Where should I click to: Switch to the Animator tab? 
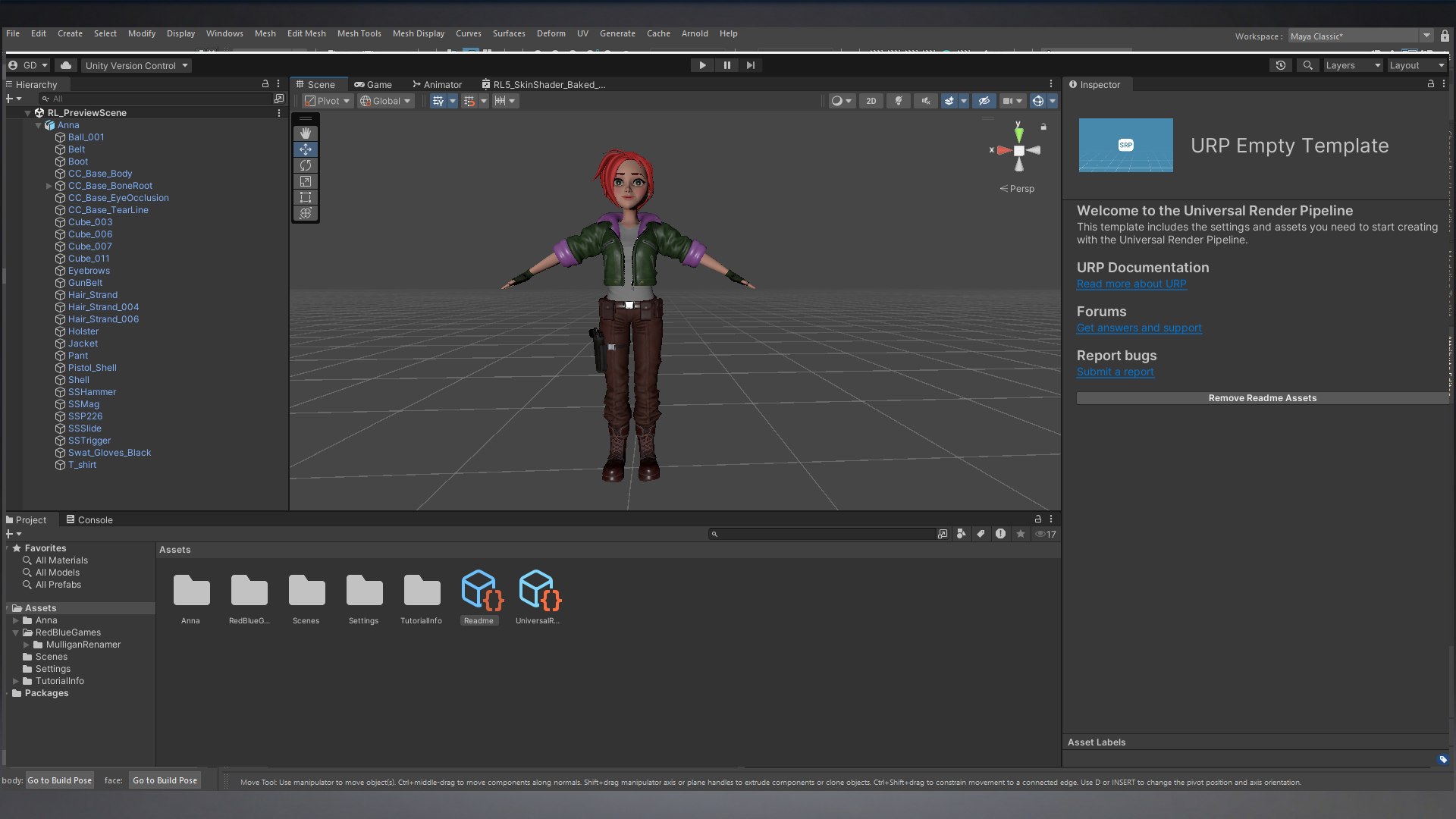click(x=437, y=84)
